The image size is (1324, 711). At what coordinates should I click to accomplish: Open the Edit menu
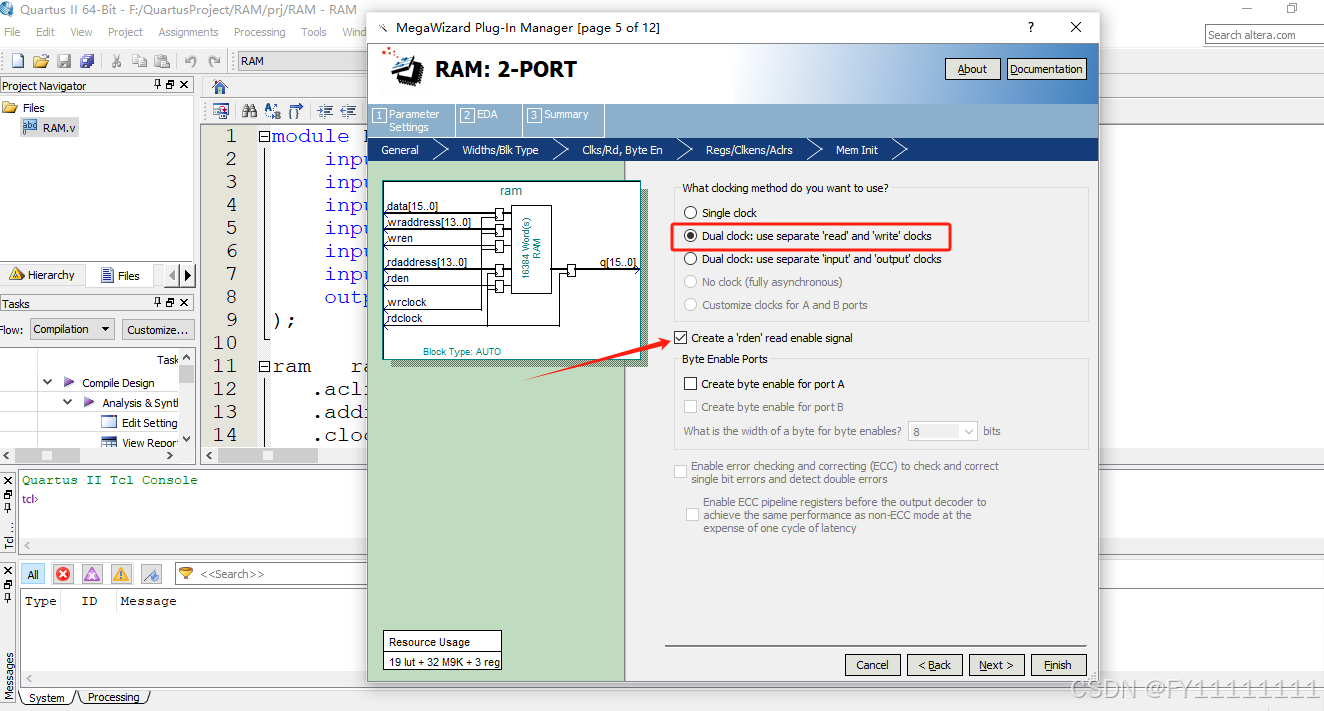(45, 32)
